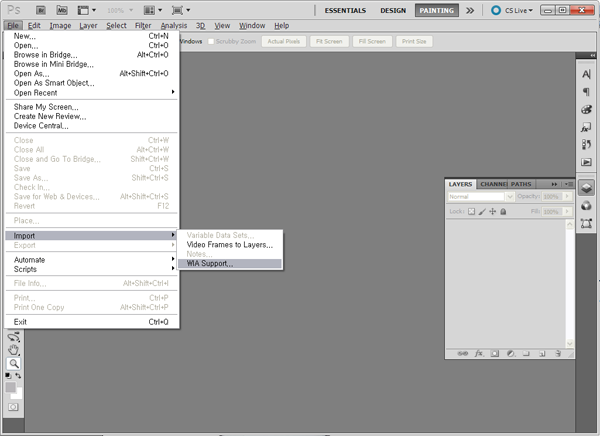Select the 3D Rotate tool
Image resolution: width=600 pixels, height=436 pixels.
tap(14, 337)
